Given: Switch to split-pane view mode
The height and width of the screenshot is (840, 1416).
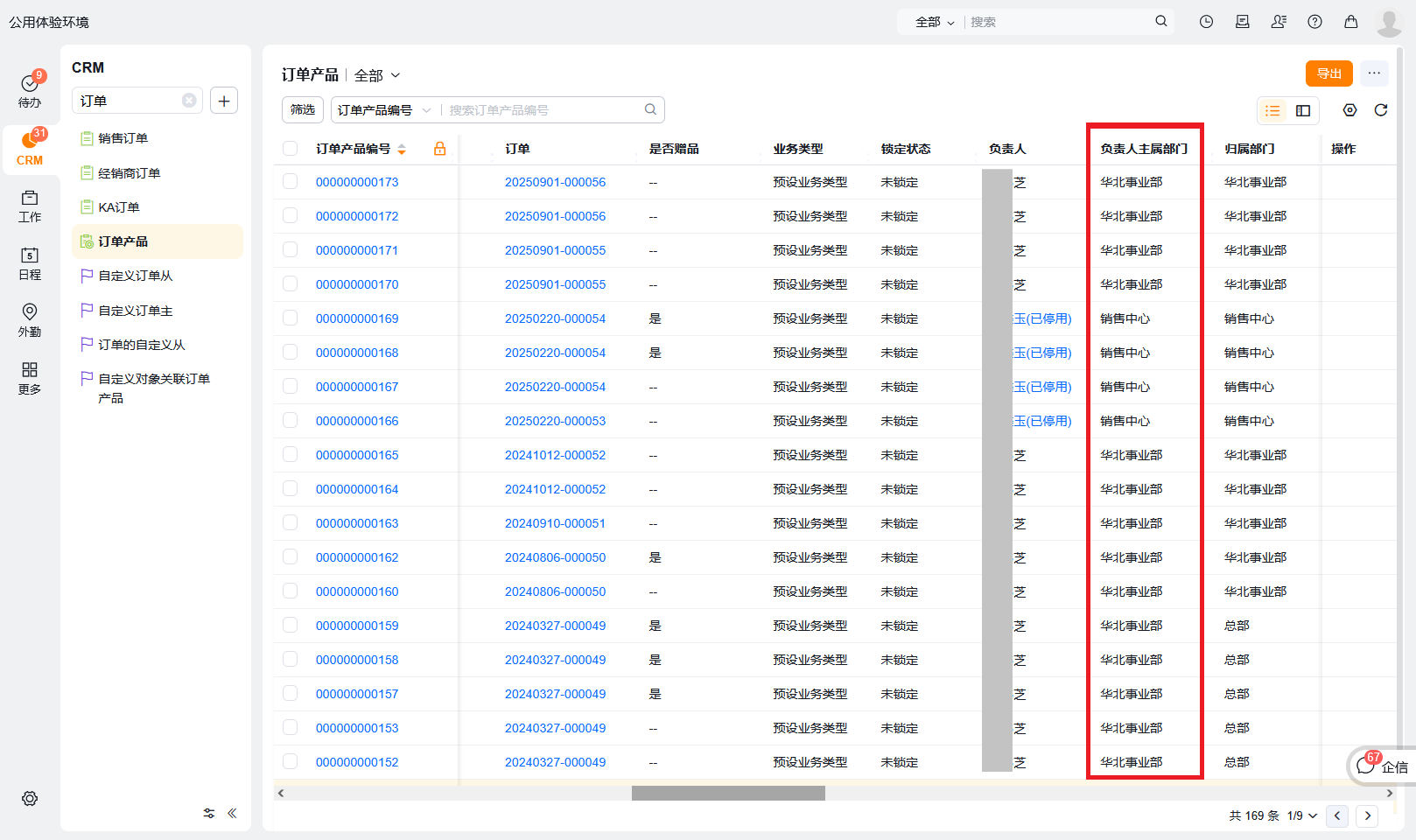Looking at the screenshot, I should pyautogui.click(x=1302, y=110).
